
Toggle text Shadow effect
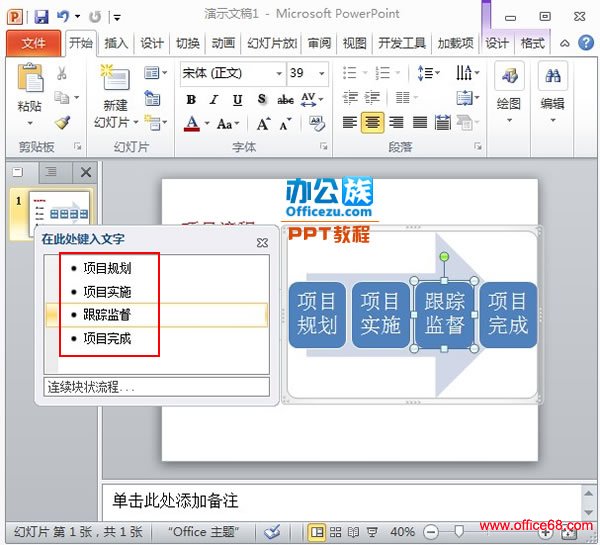click(x=261, y=99)
